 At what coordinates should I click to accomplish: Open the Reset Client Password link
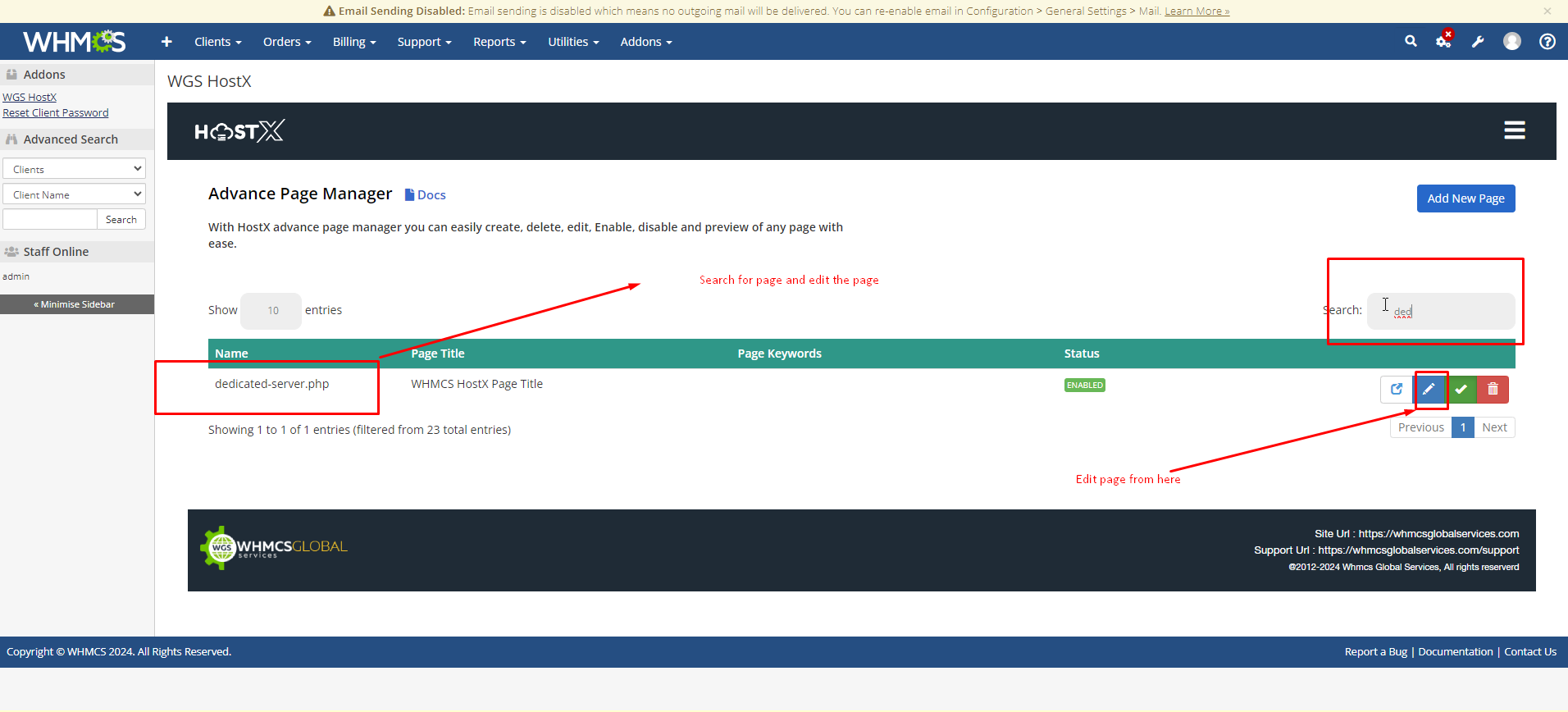pos(56,113)
